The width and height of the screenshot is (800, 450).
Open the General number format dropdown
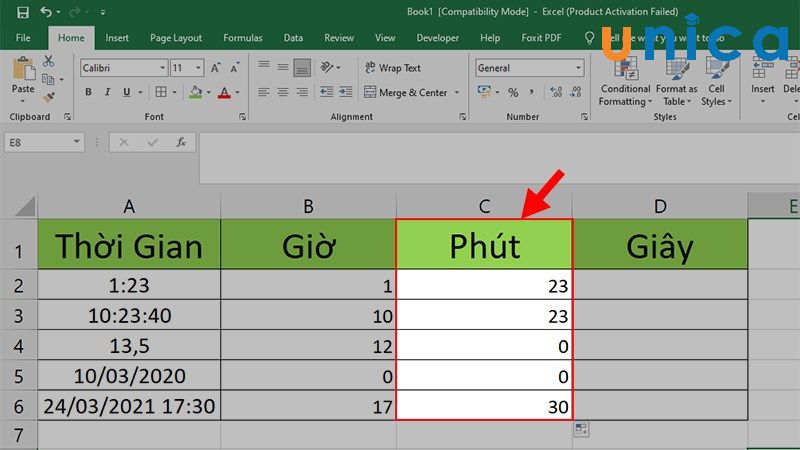point(578,68)
